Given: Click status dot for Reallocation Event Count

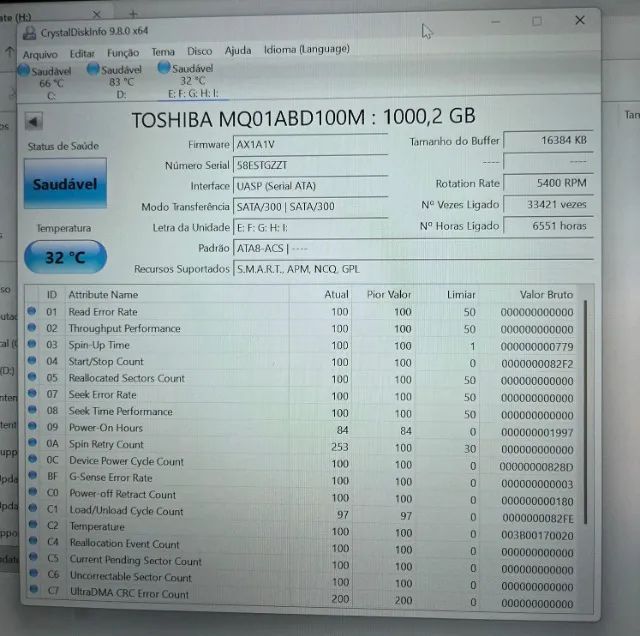Looking at the screenshot, I should 33,540.
